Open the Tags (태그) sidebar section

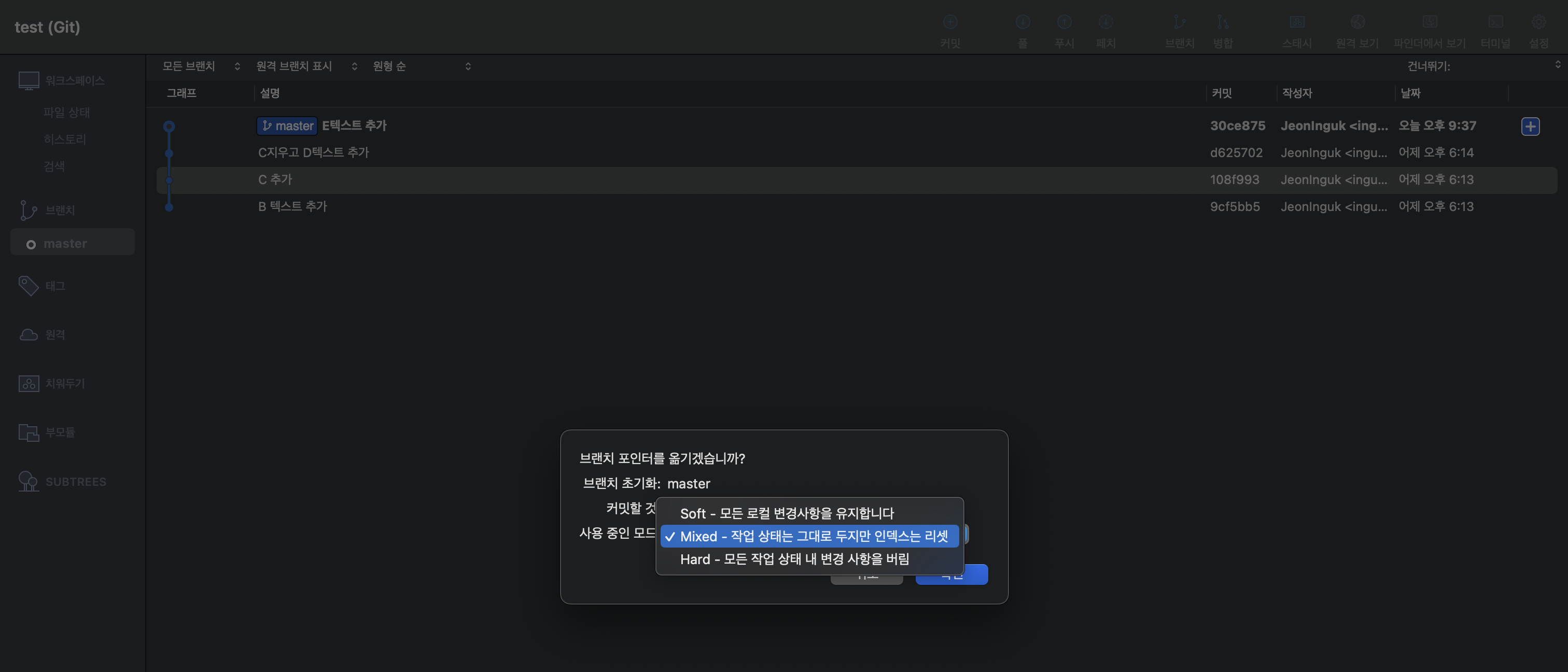(x=55, y=286)
